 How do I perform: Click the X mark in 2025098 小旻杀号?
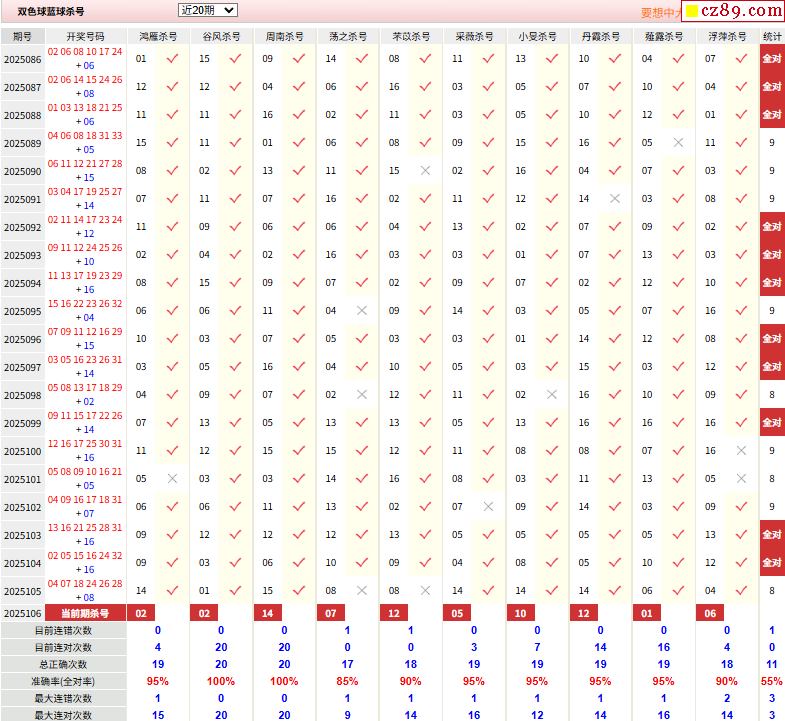(x=551, y=395)
